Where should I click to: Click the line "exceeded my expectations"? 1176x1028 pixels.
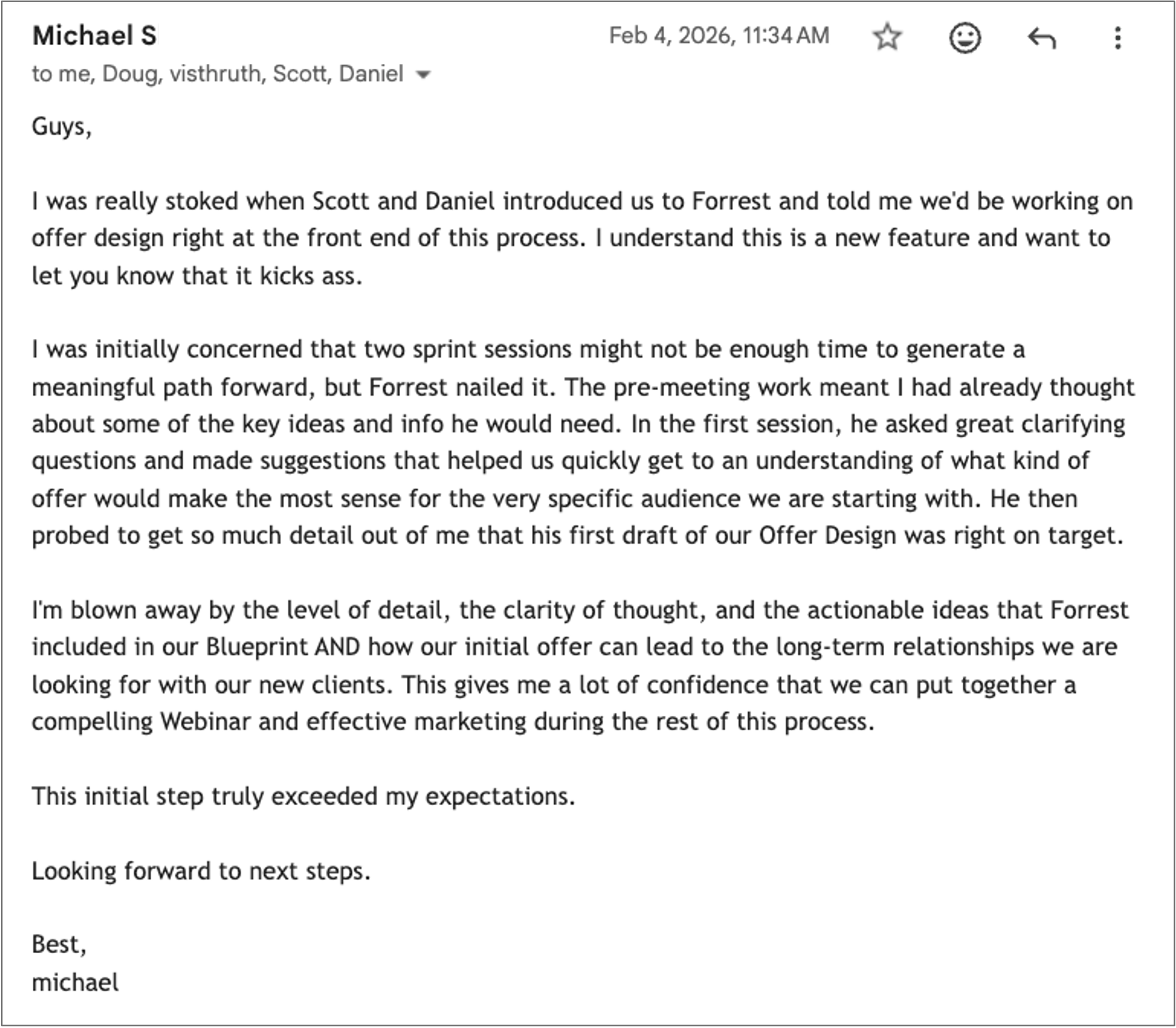click(422, 796)
